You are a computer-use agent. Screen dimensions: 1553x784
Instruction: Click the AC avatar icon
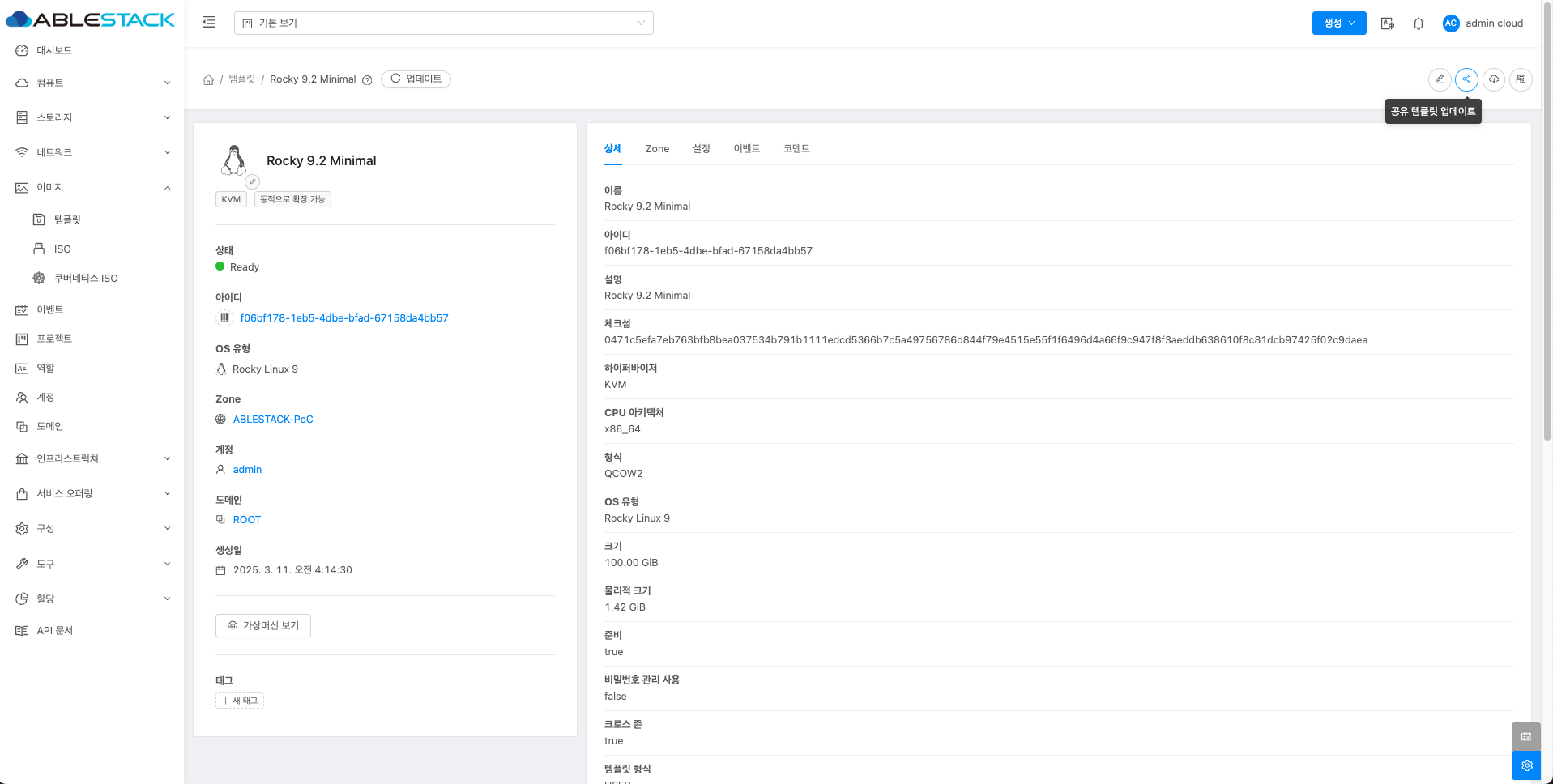click(x=1451, y=23)
